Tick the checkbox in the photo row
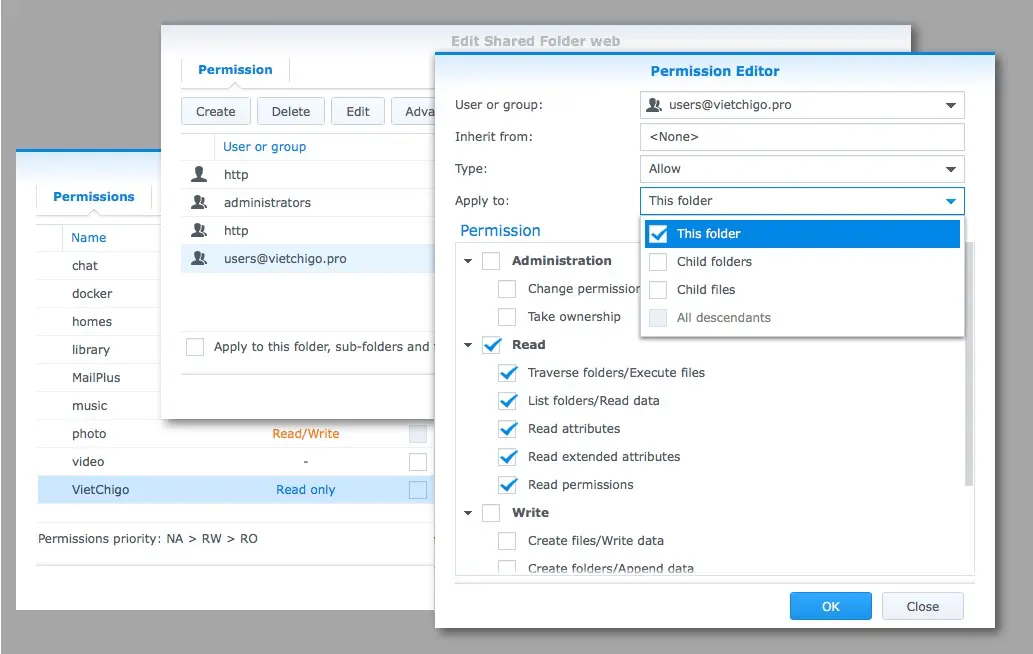This screenshot has width=1033, height=654. pyautogui.click(x=418, y=434)
